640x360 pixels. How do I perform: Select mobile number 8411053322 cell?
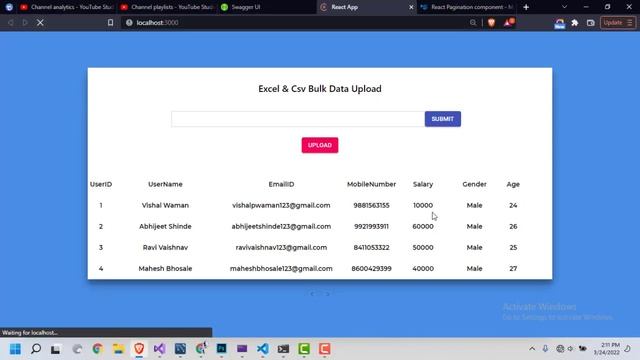pyautogui.click(x=371, y=247)
